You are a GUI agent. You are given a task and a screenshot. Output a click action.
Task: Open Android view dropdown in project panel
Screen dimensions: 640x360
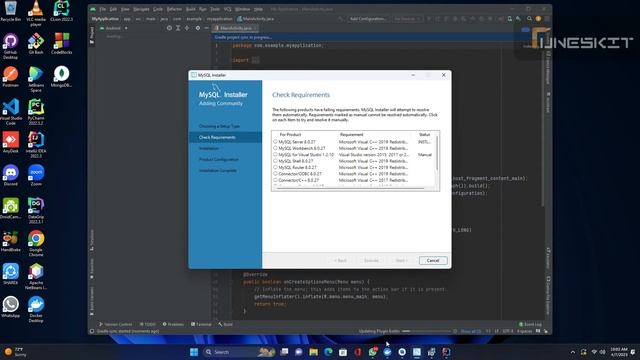click(114, 28)
